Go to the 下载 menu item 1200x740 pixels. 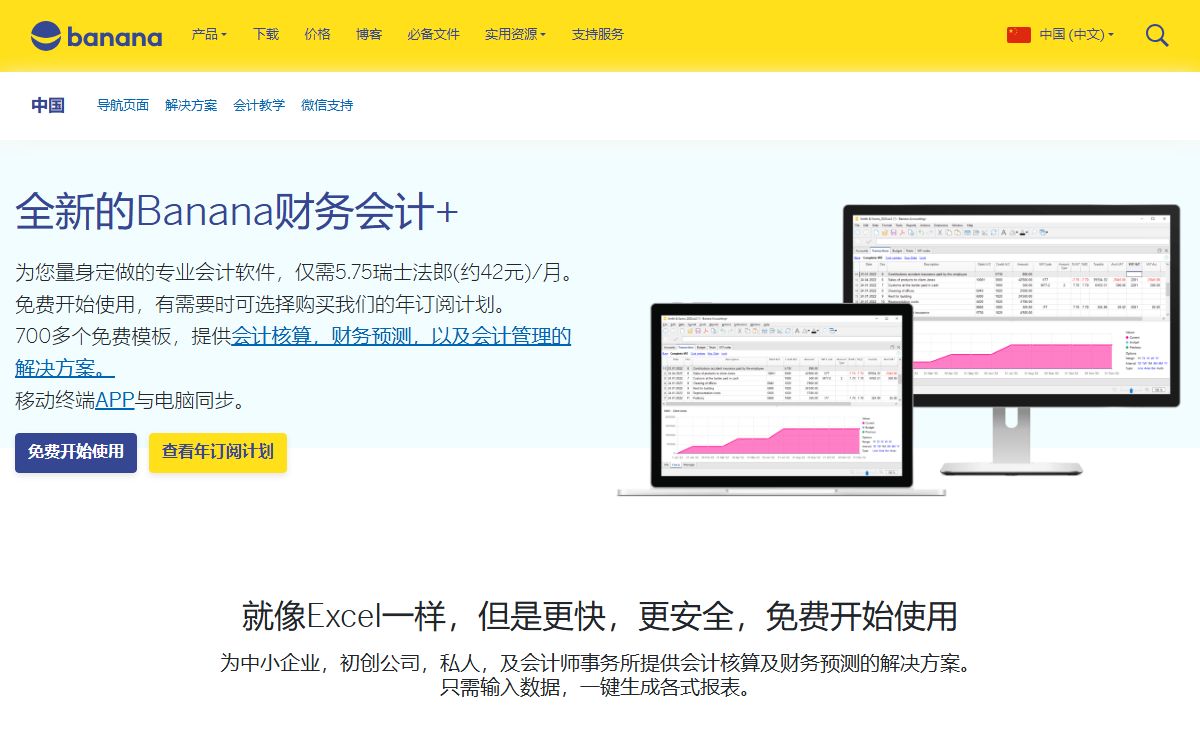pyautogui.click(x=266, y=34)
